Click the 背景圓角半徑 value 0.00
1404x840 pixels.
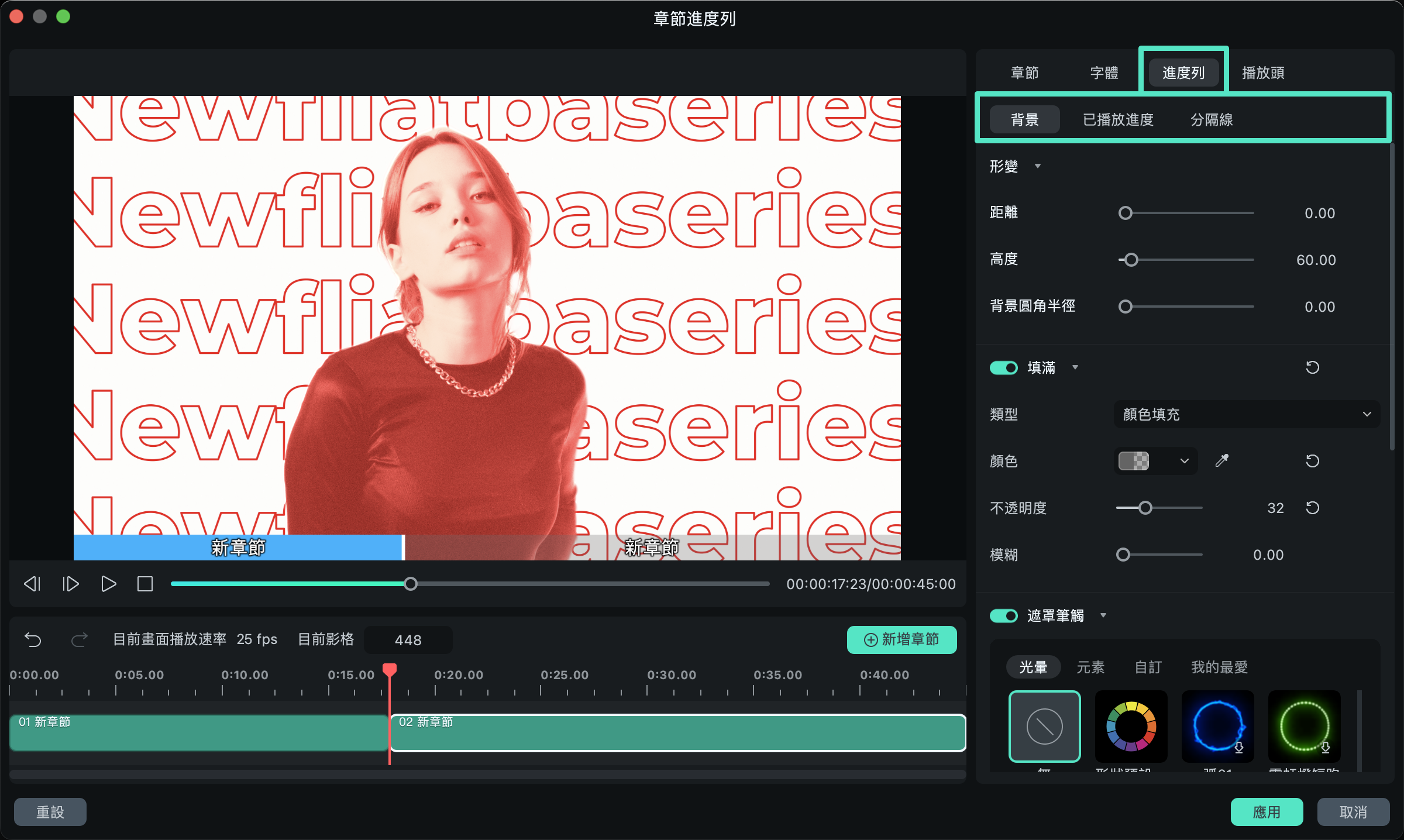[x=1320, y=307]
